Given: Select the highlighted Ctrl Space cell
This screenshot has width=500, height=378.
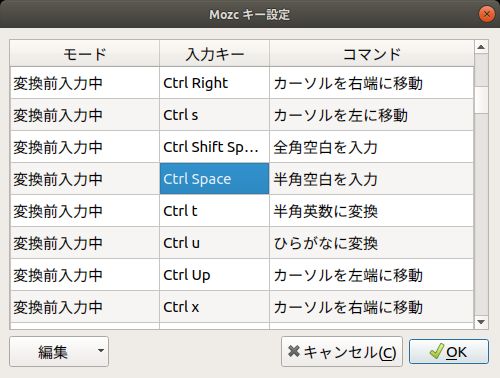Looking at the screenshot, I should pos(214,179).
